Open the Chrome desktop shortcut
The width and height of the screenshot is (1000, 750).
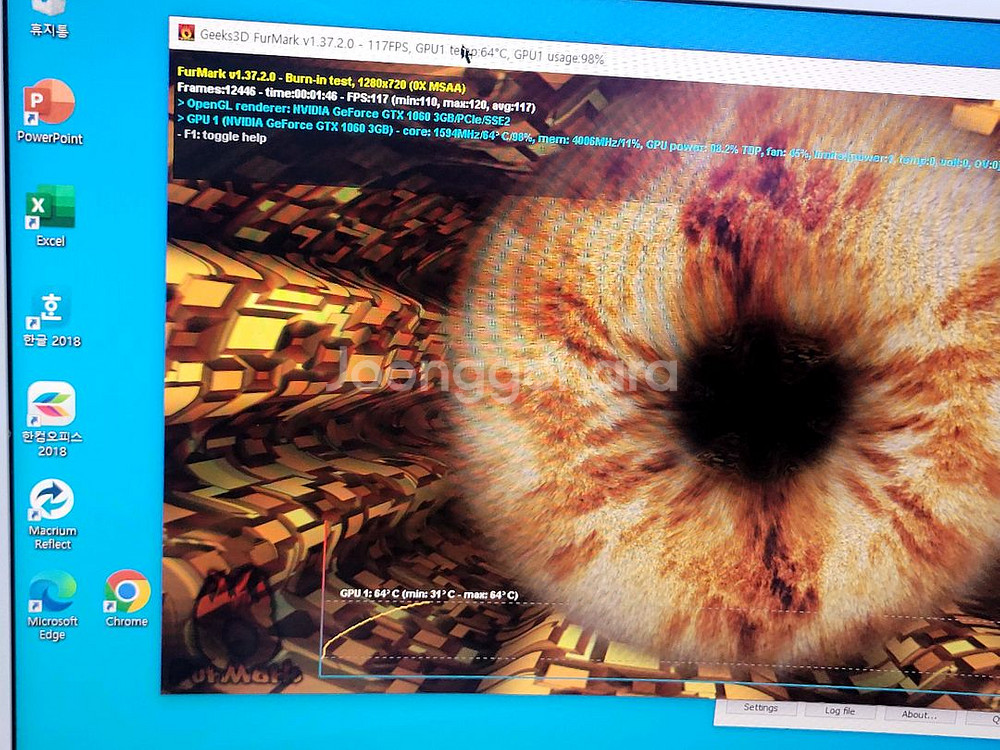(x=127, y=598)
